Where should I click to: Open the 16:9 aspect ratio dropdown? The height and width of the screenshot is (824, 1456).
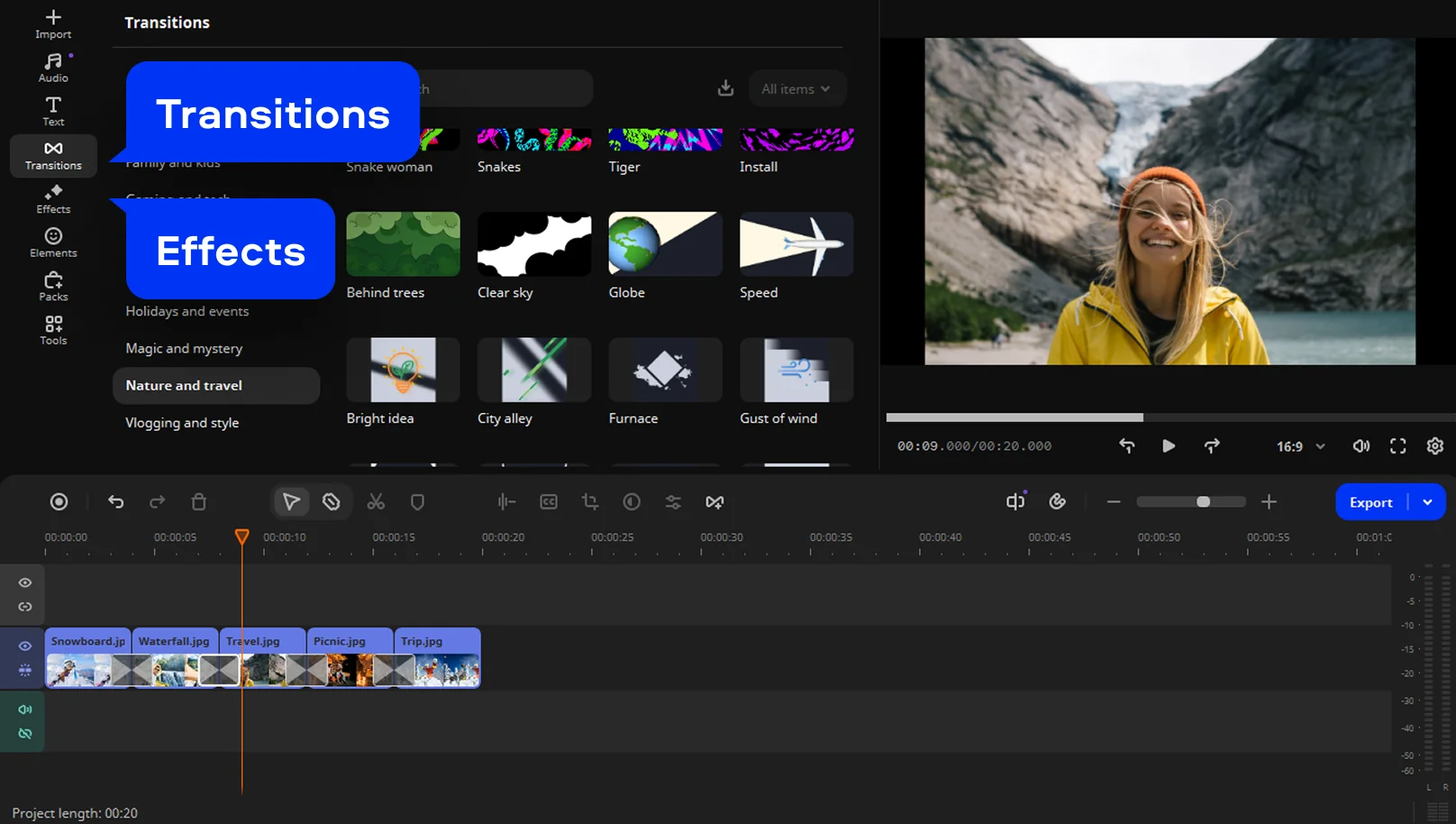pos(1300,446)
